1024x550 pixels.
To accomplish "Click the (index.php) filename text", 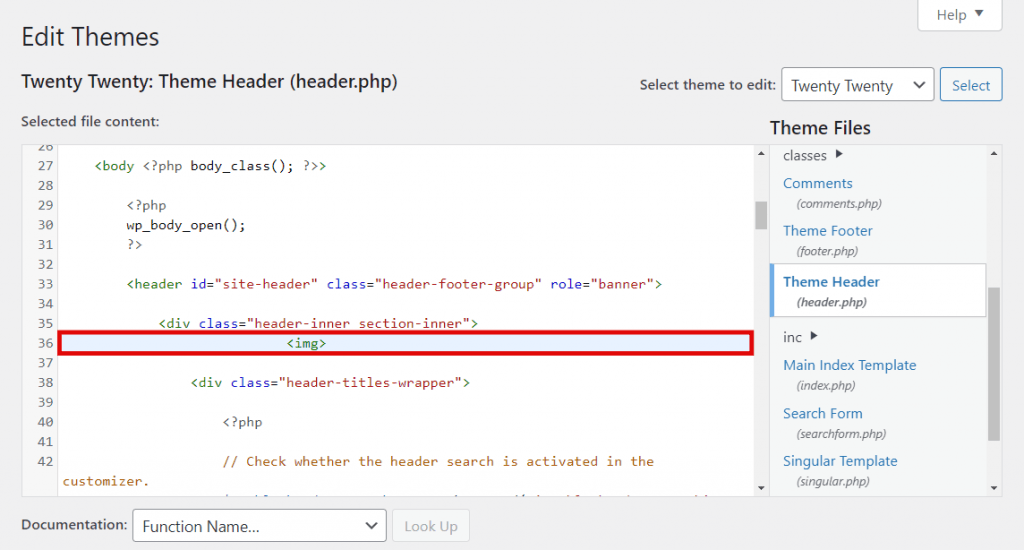I will point(825,385).
